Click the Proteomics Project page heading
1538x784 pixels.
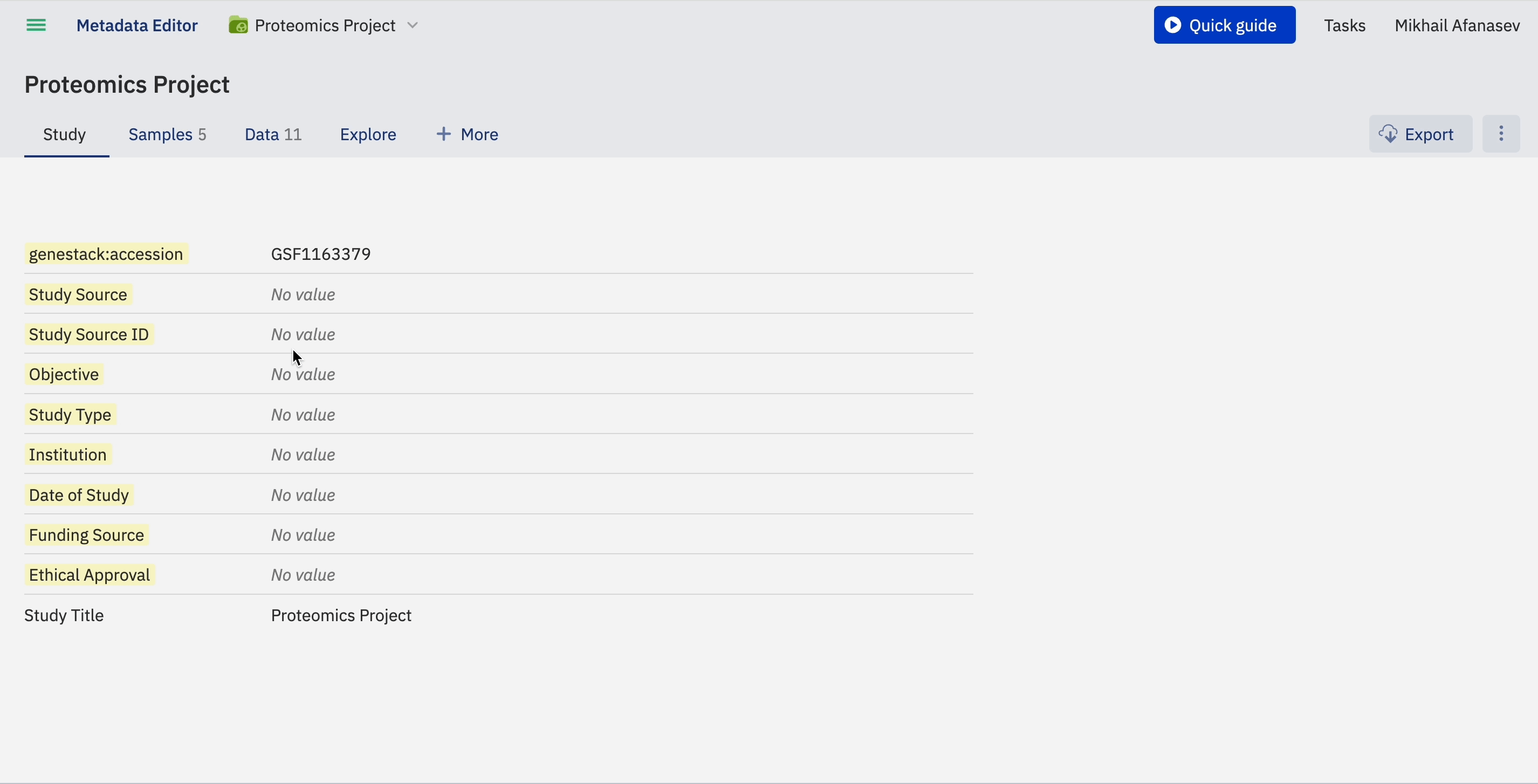click(x=127, y=84)
